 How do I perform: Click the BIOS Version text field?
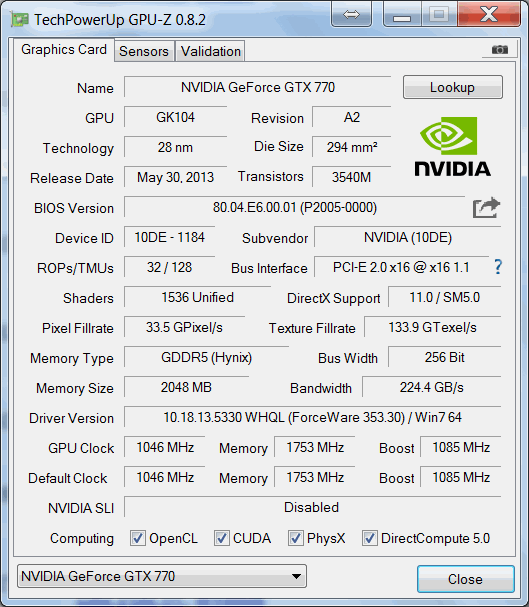coord(294,207)
